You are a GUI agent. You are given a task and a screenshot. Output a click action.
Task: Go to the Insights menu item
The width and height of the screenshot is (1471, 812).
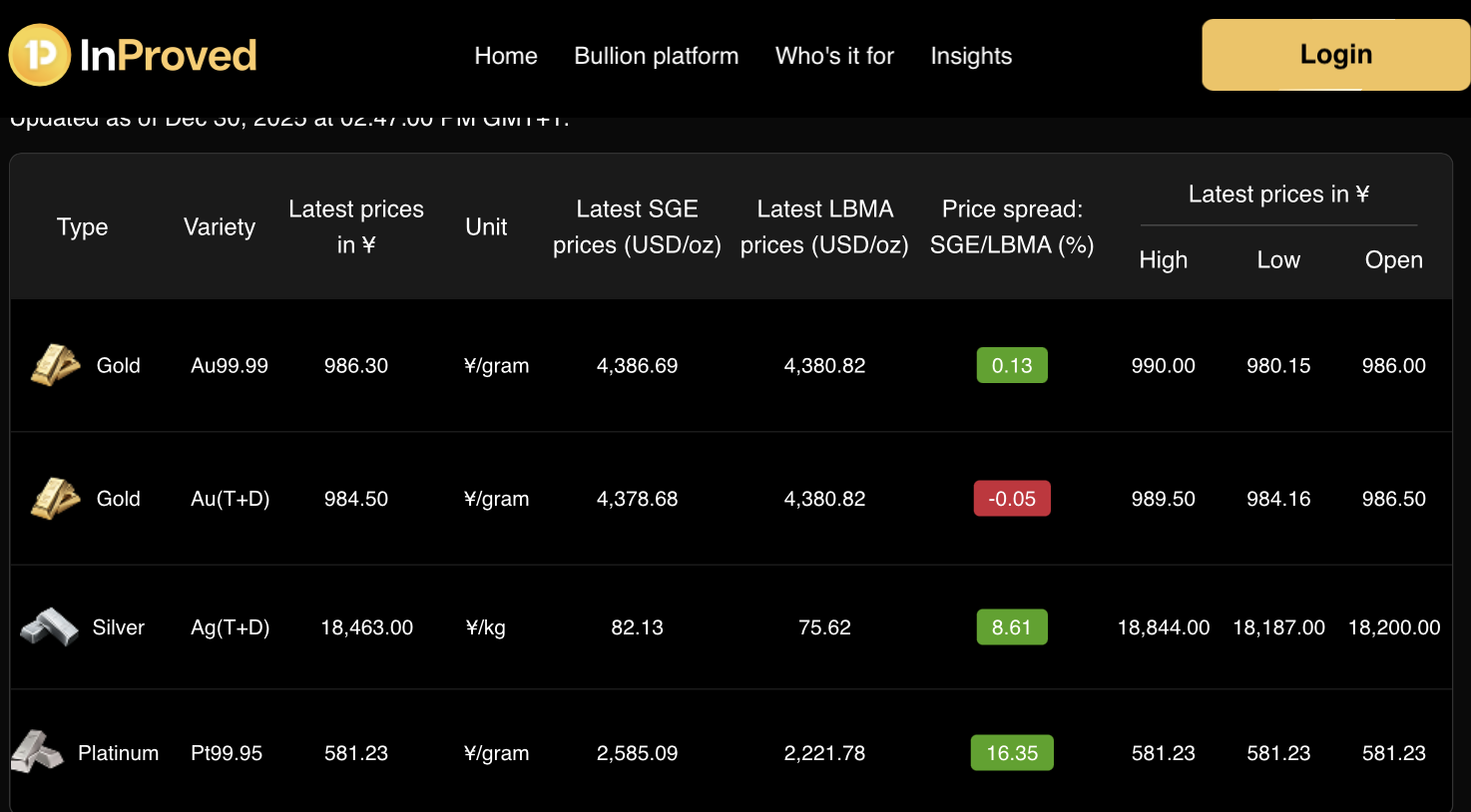971,56
